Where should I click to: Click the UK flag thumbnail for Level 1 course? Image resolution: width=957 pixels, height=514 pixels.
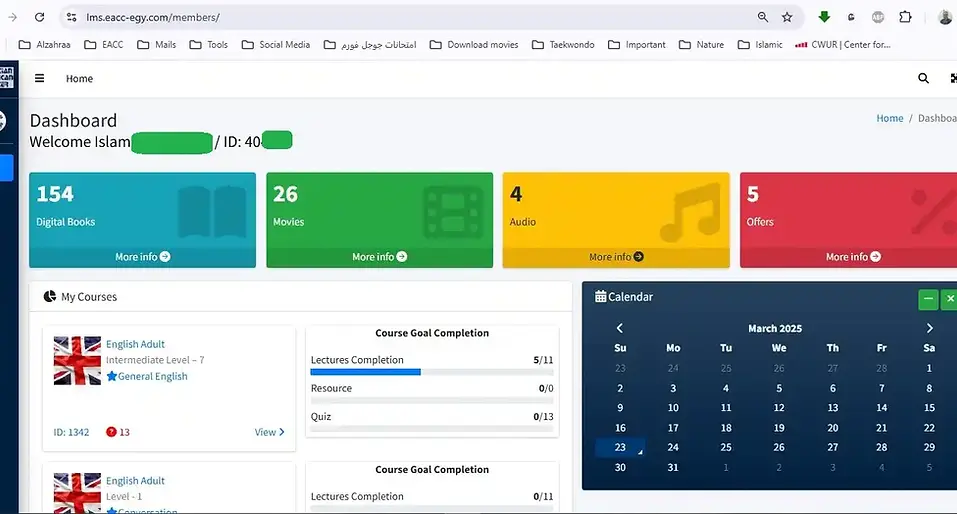pos(78,493)
